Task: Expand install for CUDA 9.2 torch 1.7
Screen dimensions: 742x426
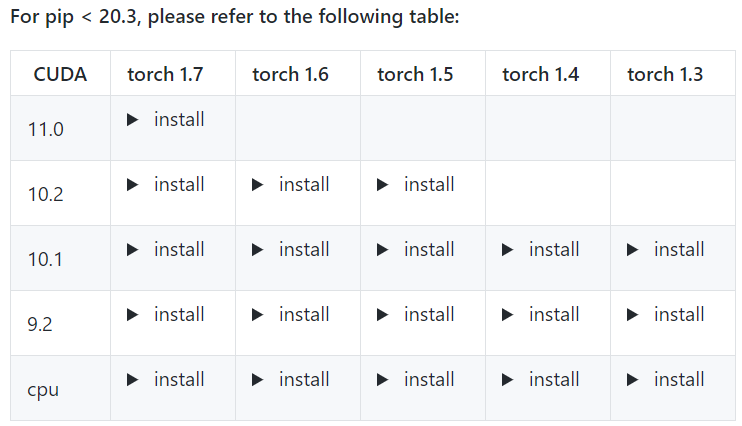Action: click(167, 315)
